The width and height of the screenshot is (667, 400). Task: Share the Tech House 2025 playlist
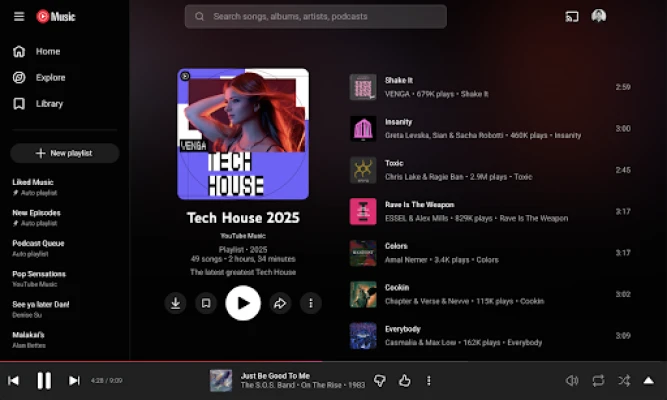coord(280,303)
